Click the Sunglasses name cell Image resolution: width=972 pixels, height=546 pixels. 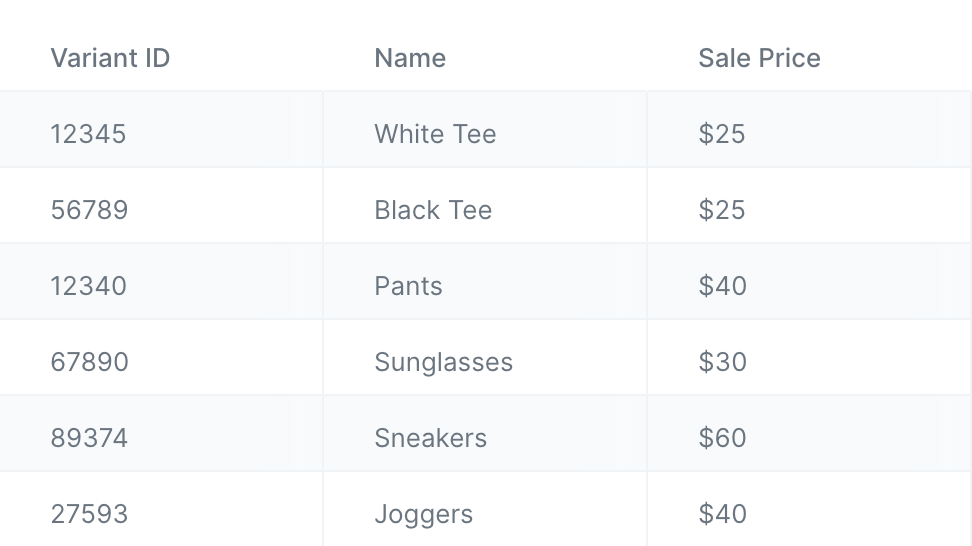485,358
